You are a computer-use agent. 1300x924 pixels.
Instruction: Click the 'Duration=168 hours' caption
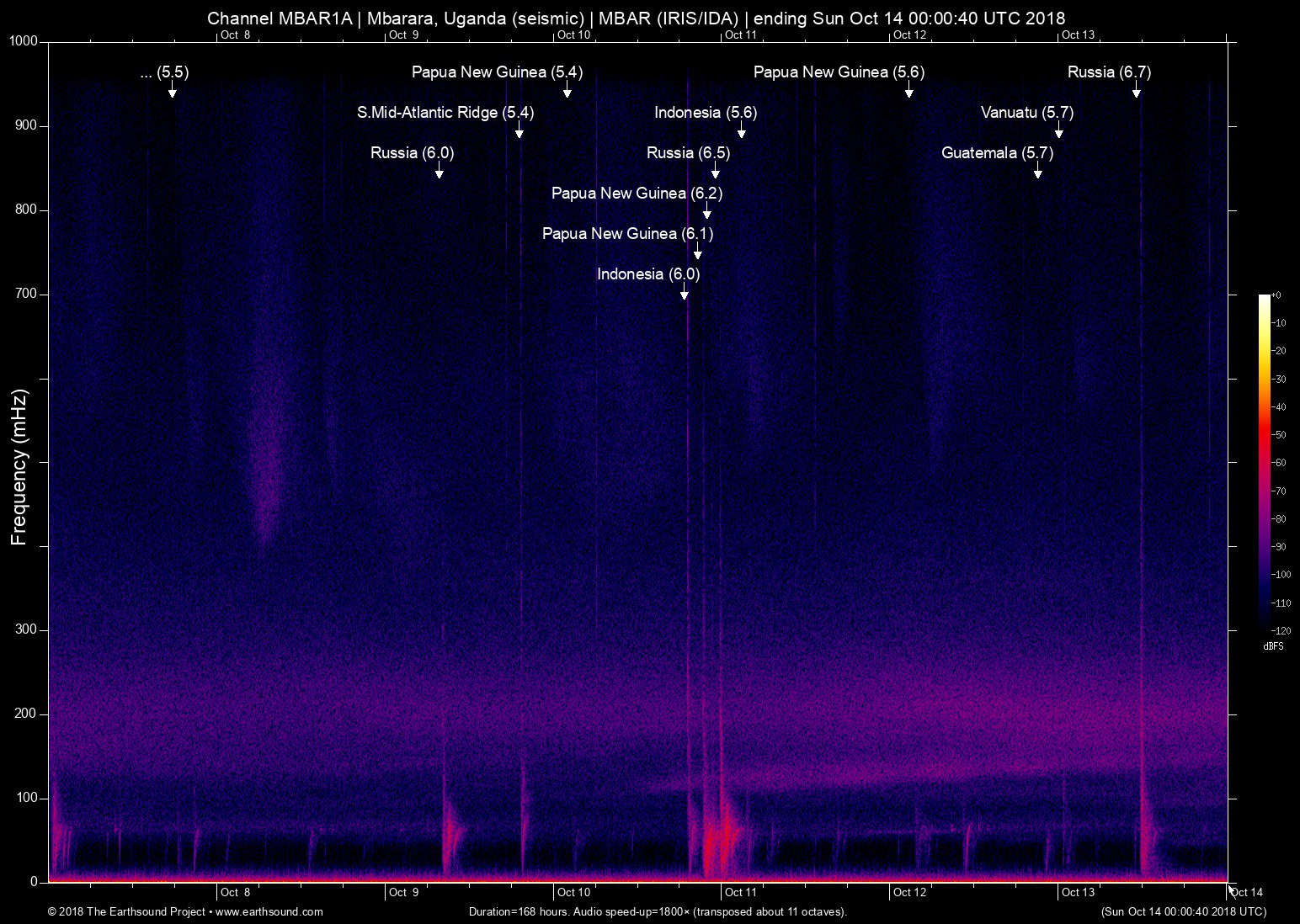pyautogui.click(x=658, y=912)
